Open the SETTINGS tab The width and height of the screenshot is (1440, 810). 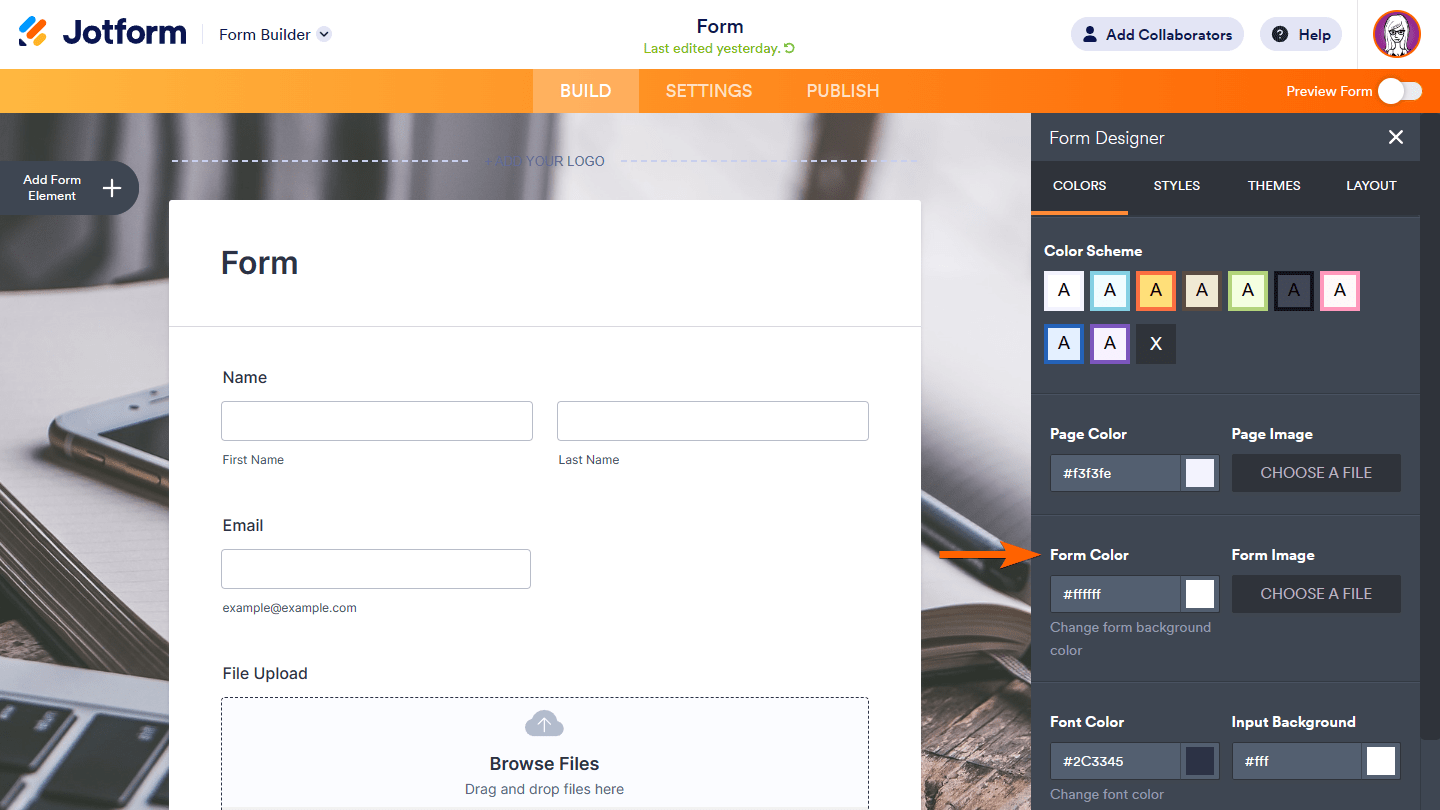click(x=709, y=91)
